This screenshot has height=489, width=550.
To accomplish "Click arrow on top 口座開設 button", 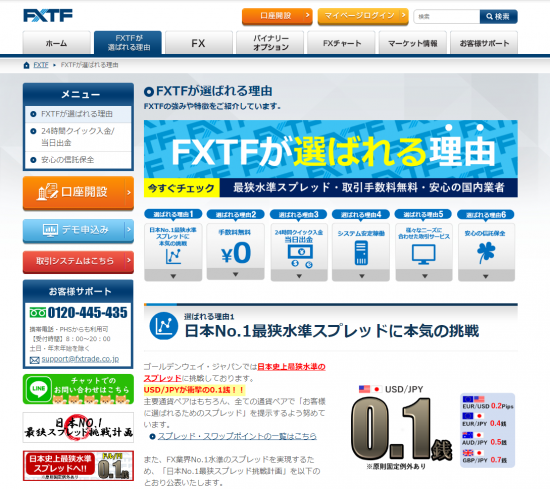I will 307,15.
